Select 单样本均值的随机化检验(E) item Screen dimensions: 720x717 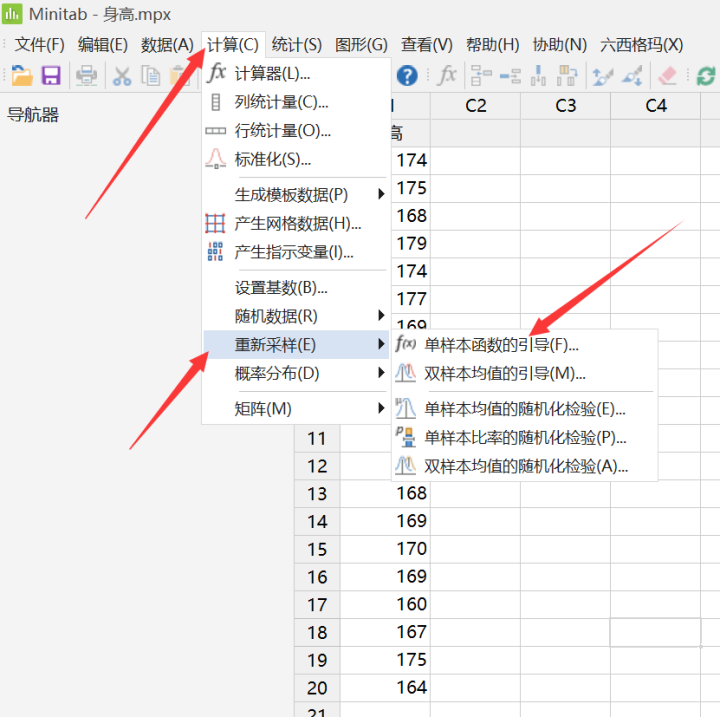click(524, 408)
